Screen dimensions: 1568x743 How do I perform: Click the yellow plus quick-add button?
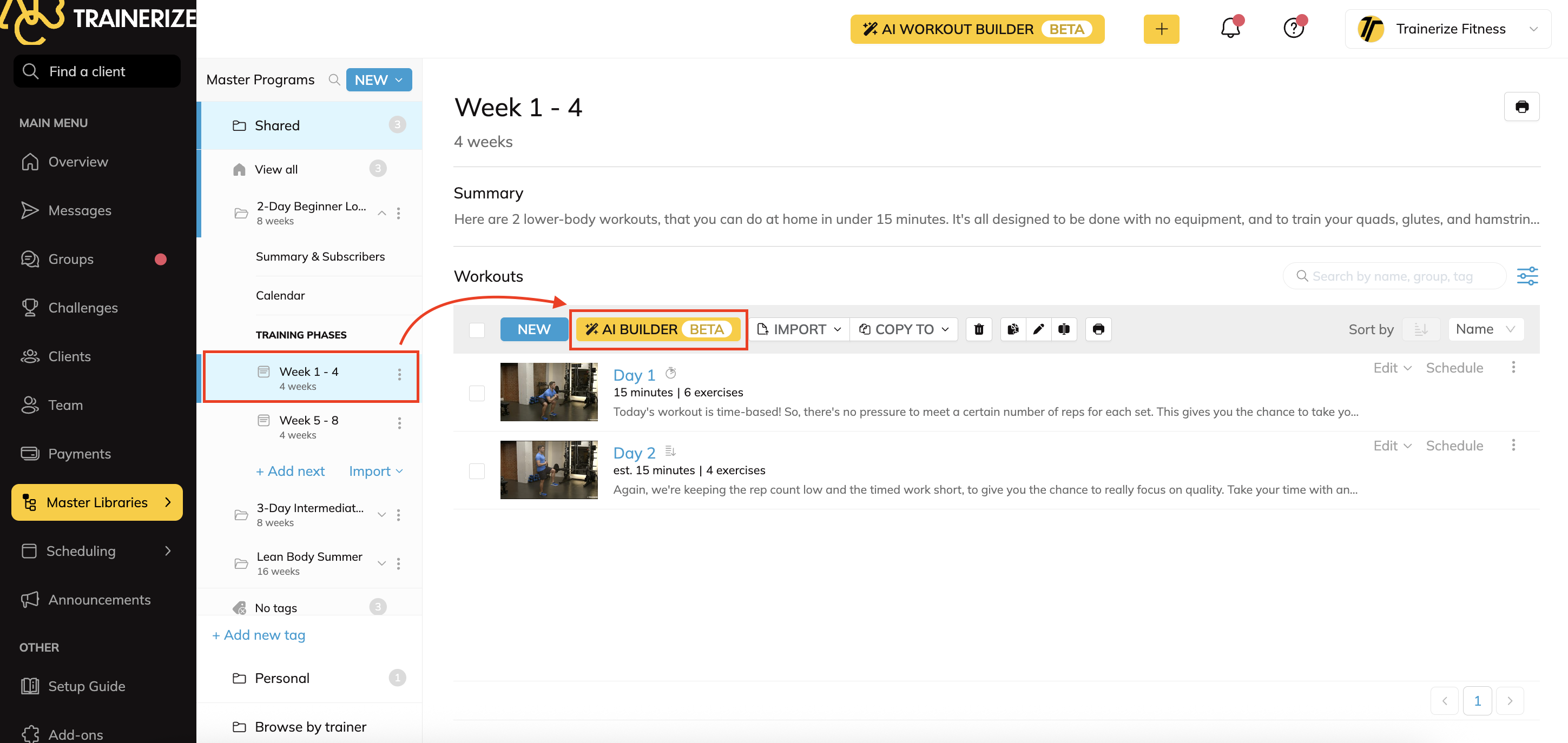click(x=1161, y=29)
